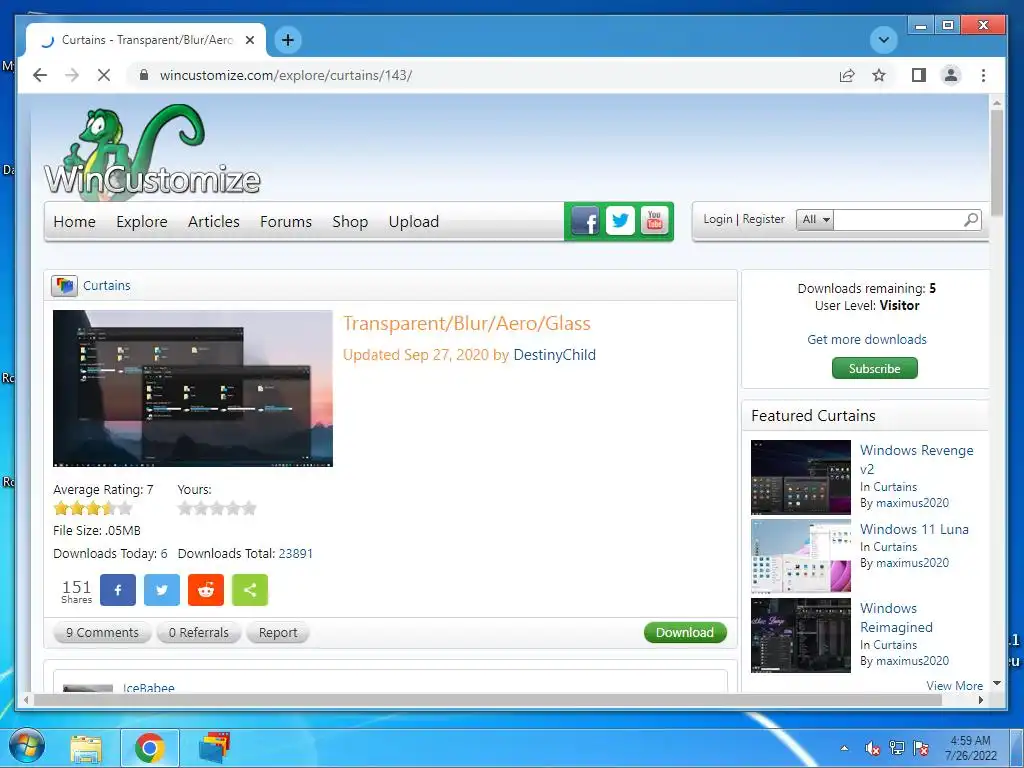This screenshot has width=1024, height=768.
Task: Open the Windows Start menu
Action: tap(27, 747)
